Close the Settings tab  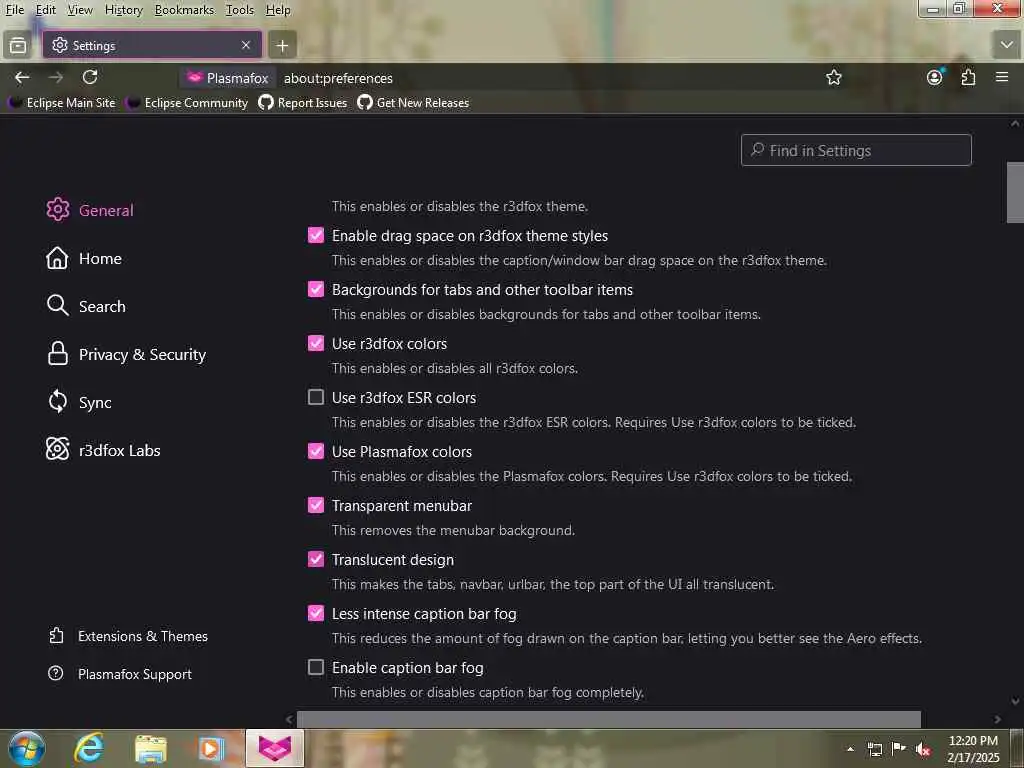point(246,45)
